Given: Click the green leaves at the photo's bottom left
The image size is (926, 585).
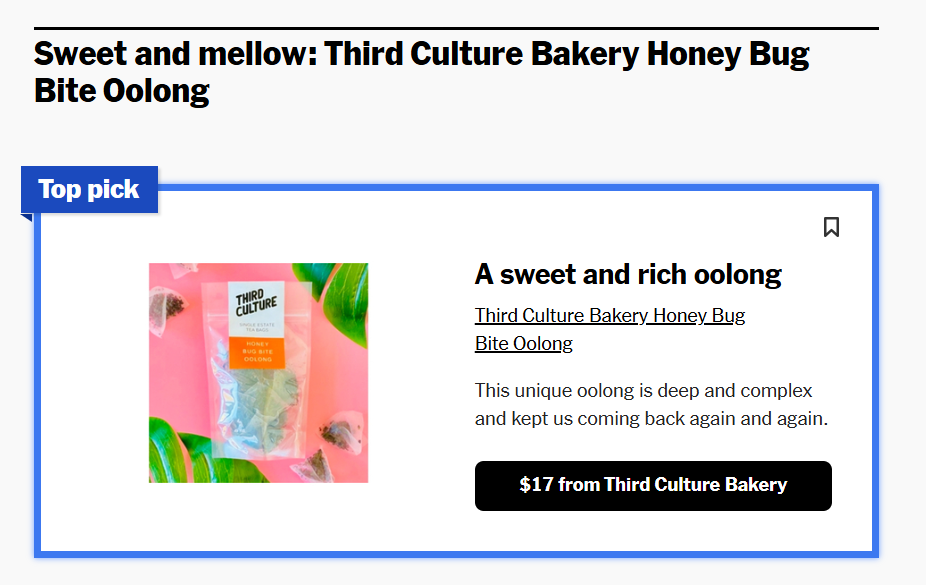Looking at the screenshot, I should click(x=183, y=452).
